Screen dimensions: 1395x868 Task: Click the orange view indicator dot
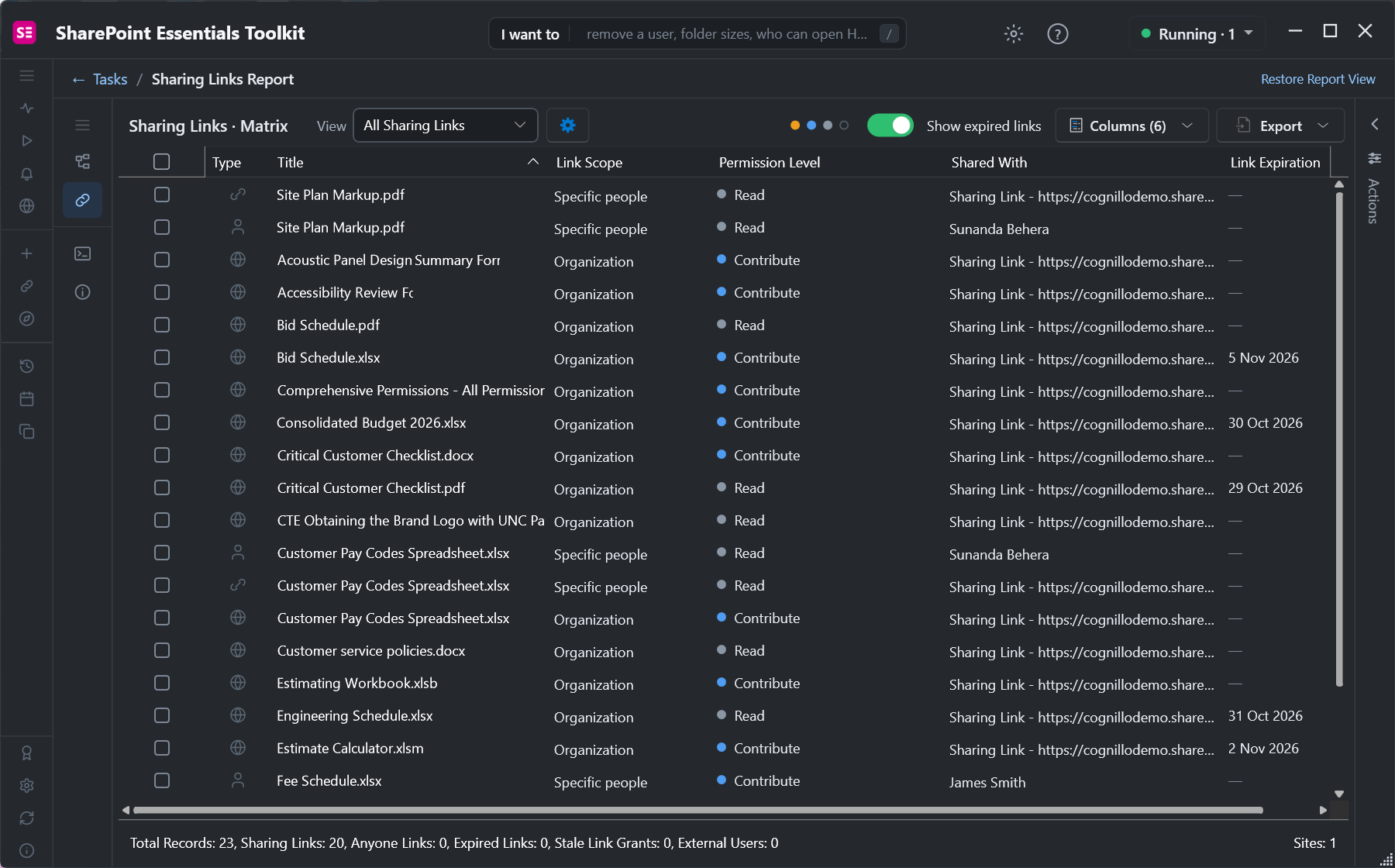[x=794, y=126]
